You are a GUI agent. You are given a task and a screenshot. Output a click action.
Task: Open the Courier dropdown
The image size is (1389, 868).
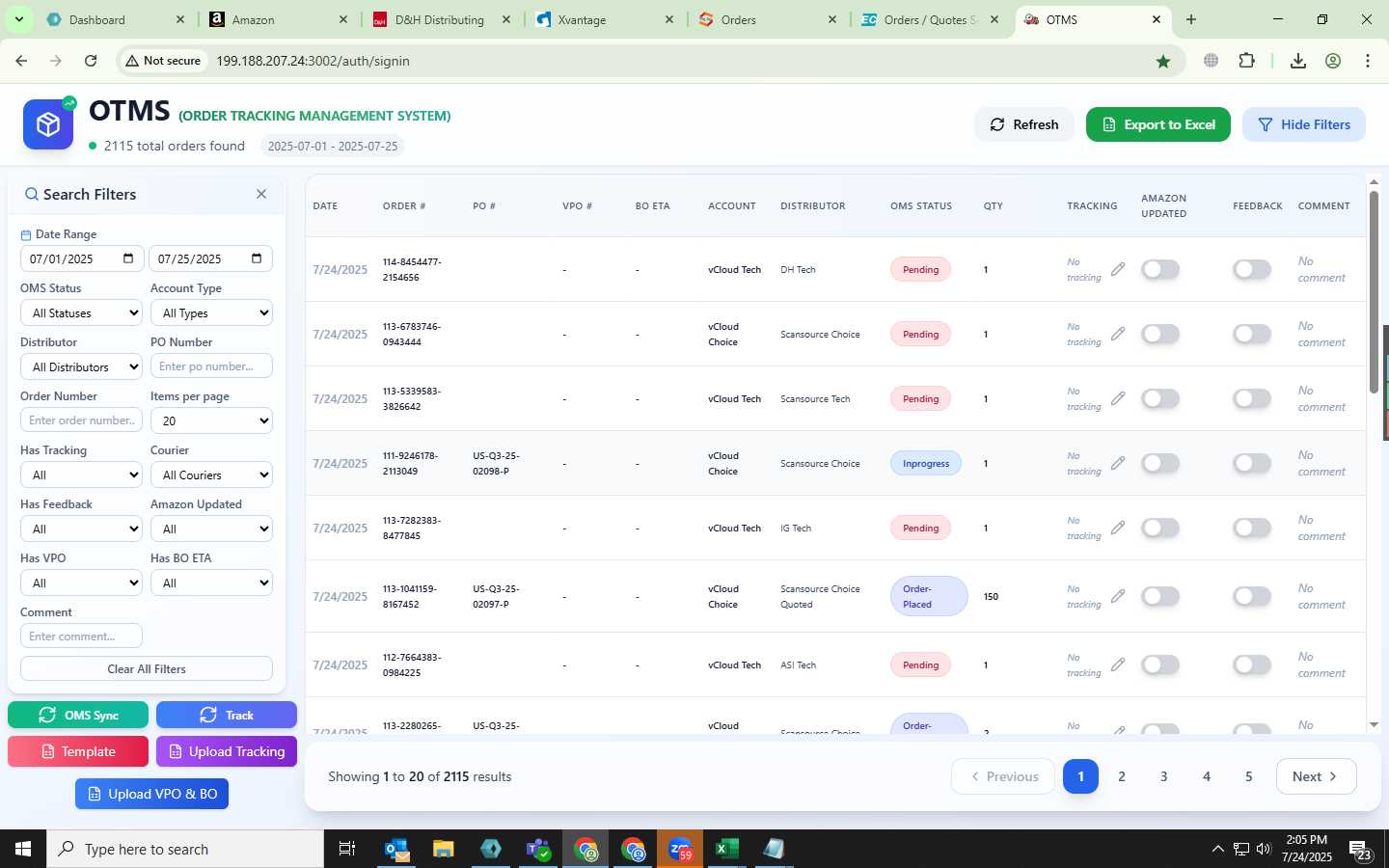(x=211, y=475)
